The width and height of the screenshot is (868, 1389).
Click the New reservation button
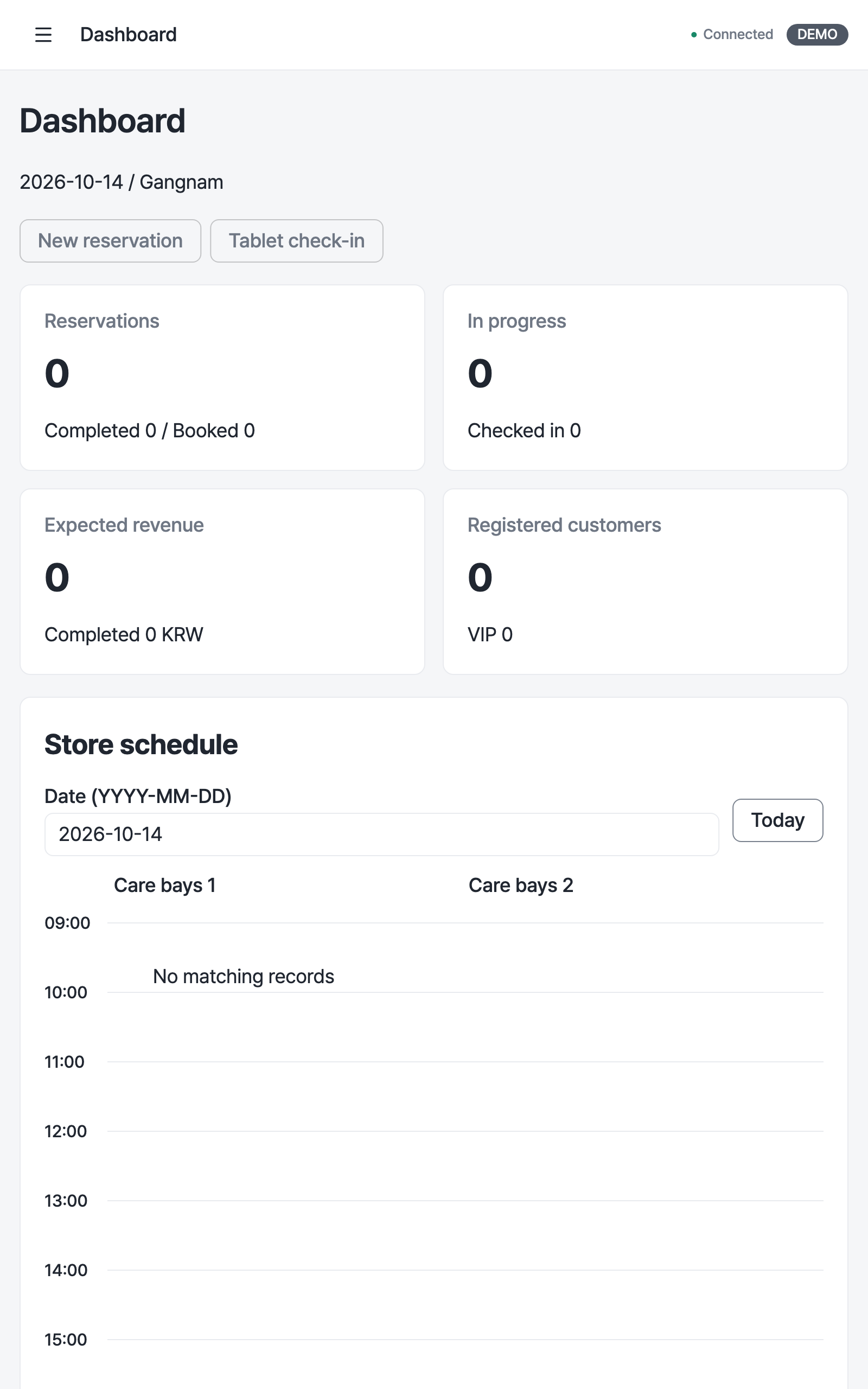(x=110, y=240)
